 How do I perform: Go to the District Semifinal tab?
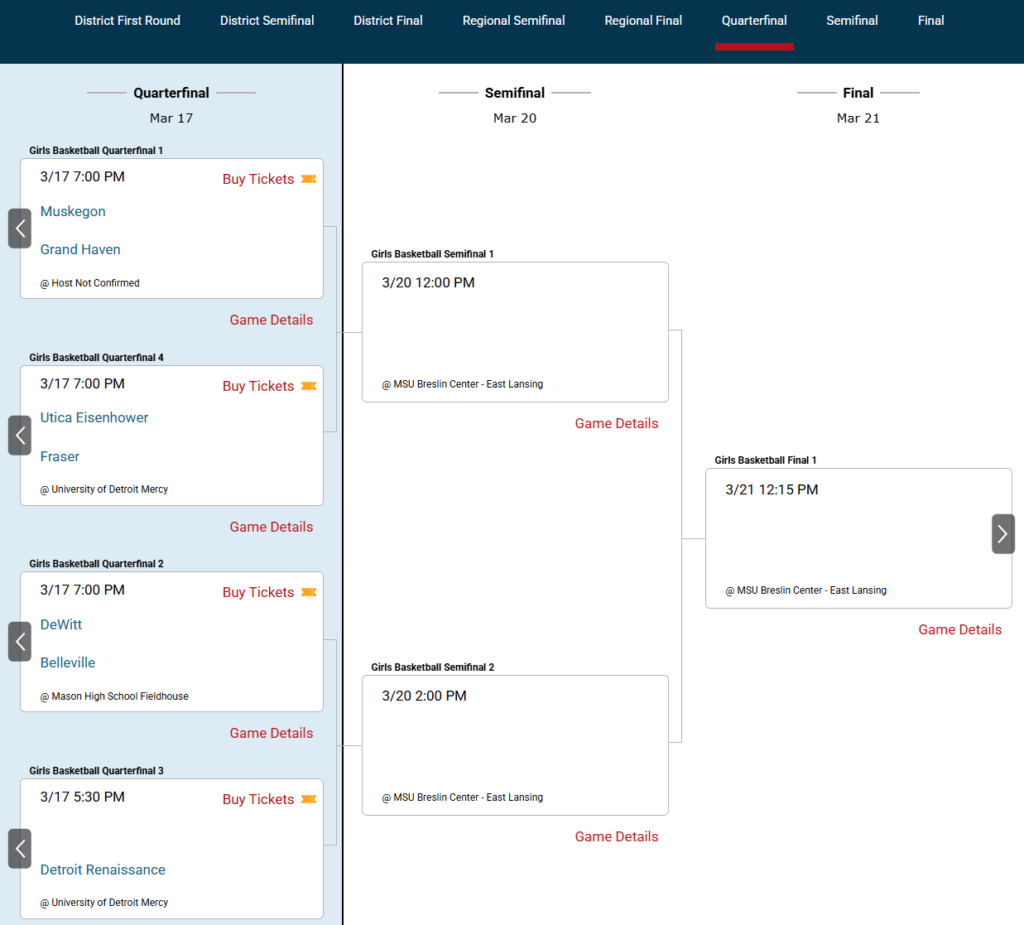[x=267, y=21]
